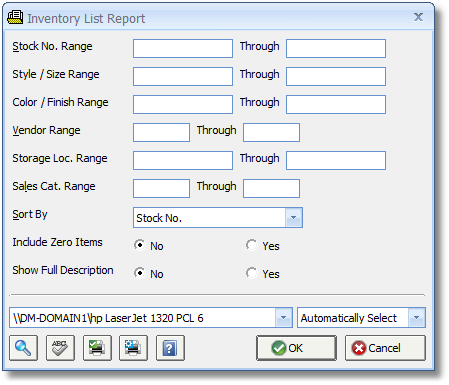Screen dimensions: 449x385
Task: Click the Include Zero Items label
Action: [57, 242]
